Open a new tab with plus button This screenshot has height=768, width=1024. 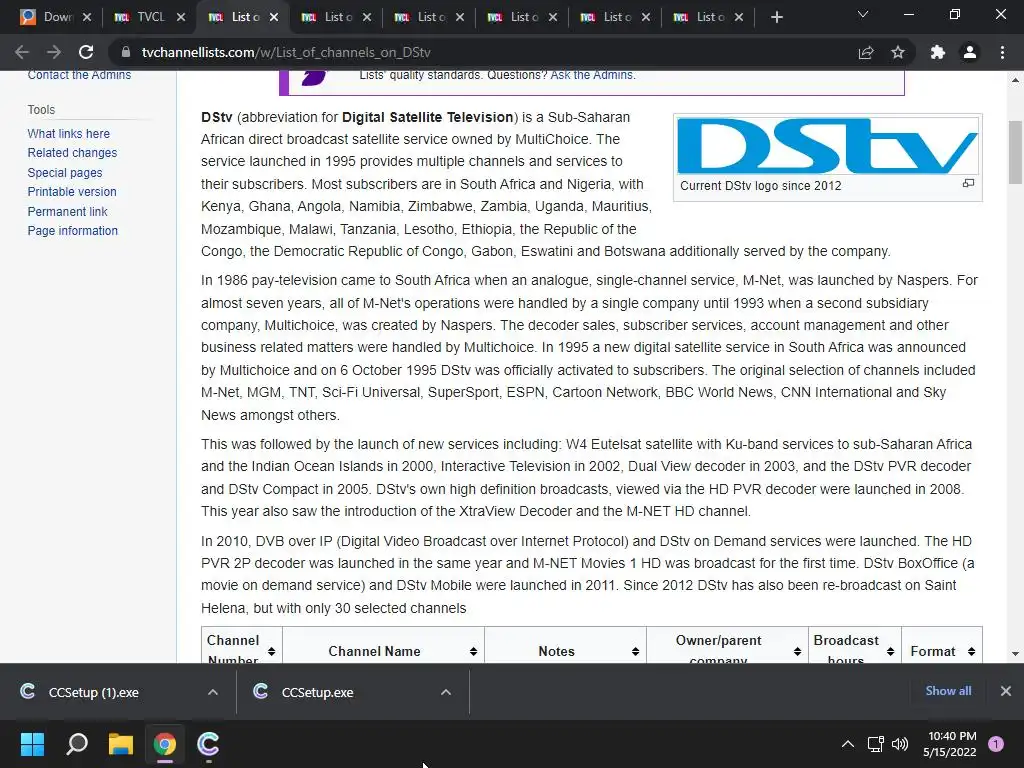776,17
